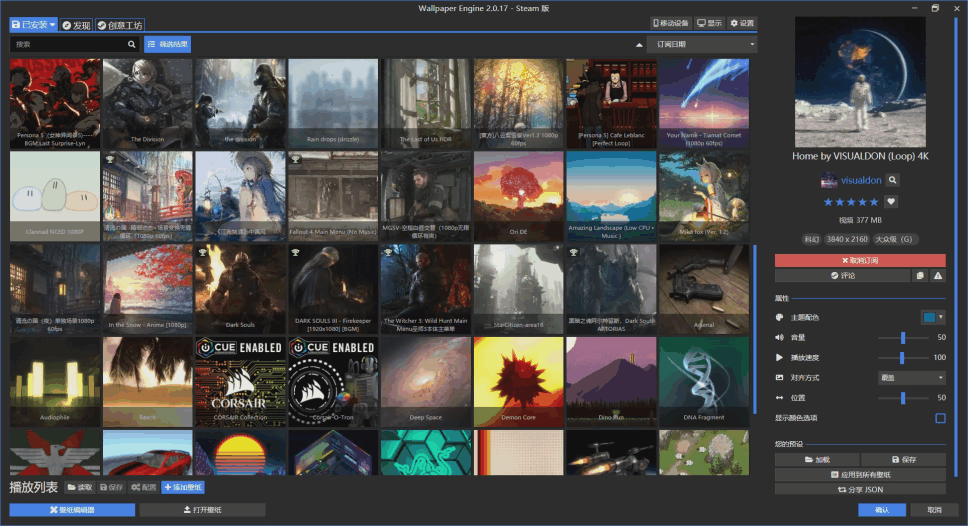Select Arsenal pistol wallpaper
Viewport: 968px width, 526px height.
coord(704,289)
